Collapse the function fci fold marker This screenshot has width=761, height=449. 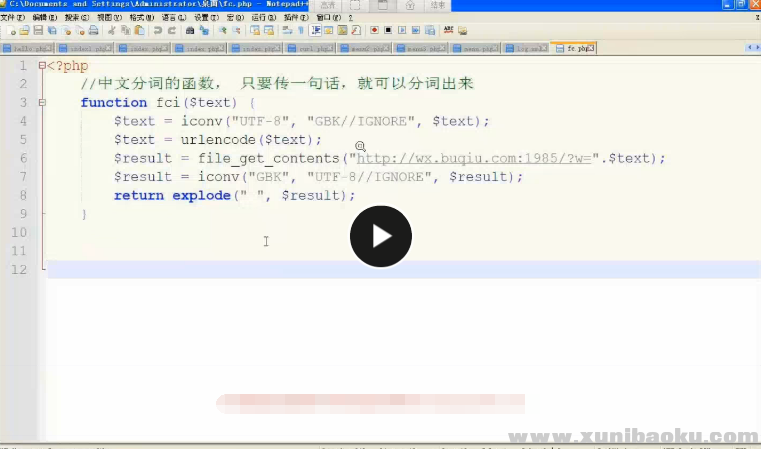42,103
